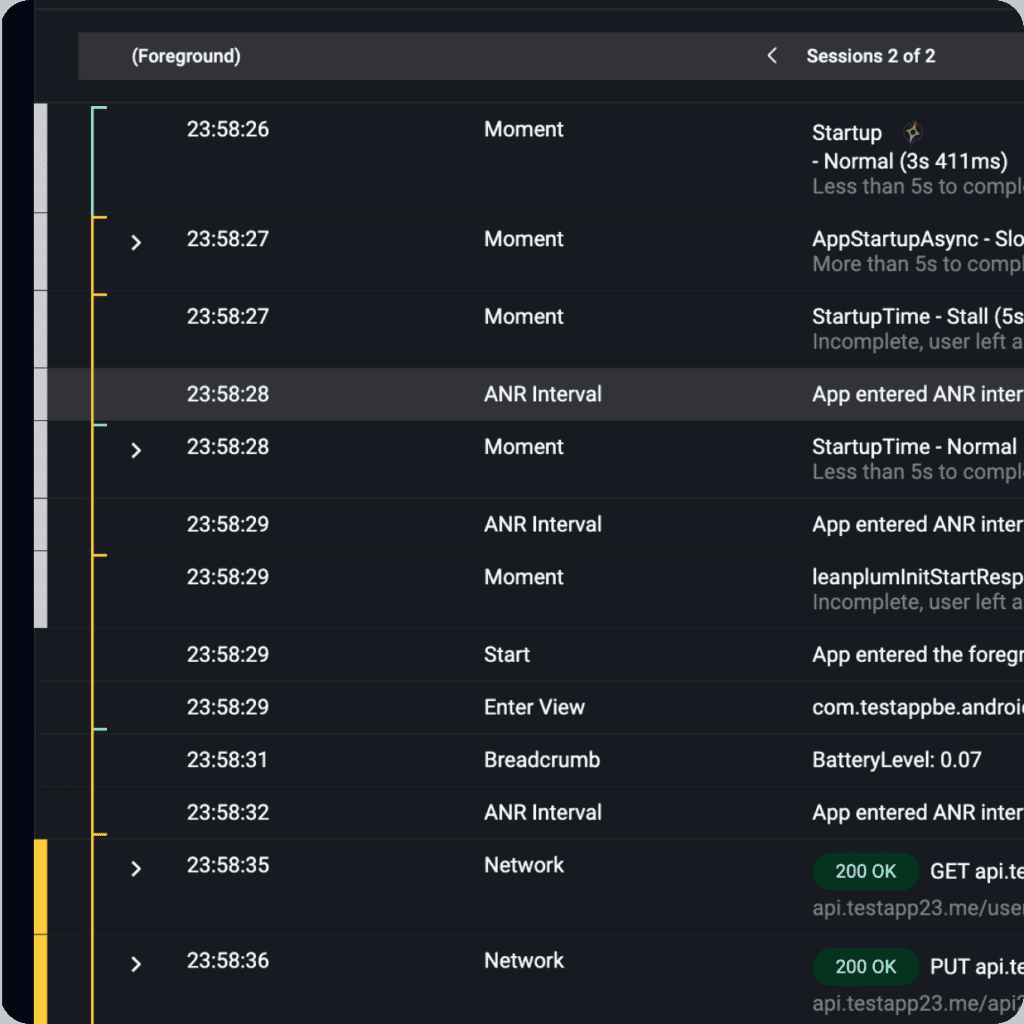
Task: Click the Sessions 2 of 2 header
Action: pyautogui.click(x=871, y=56)
